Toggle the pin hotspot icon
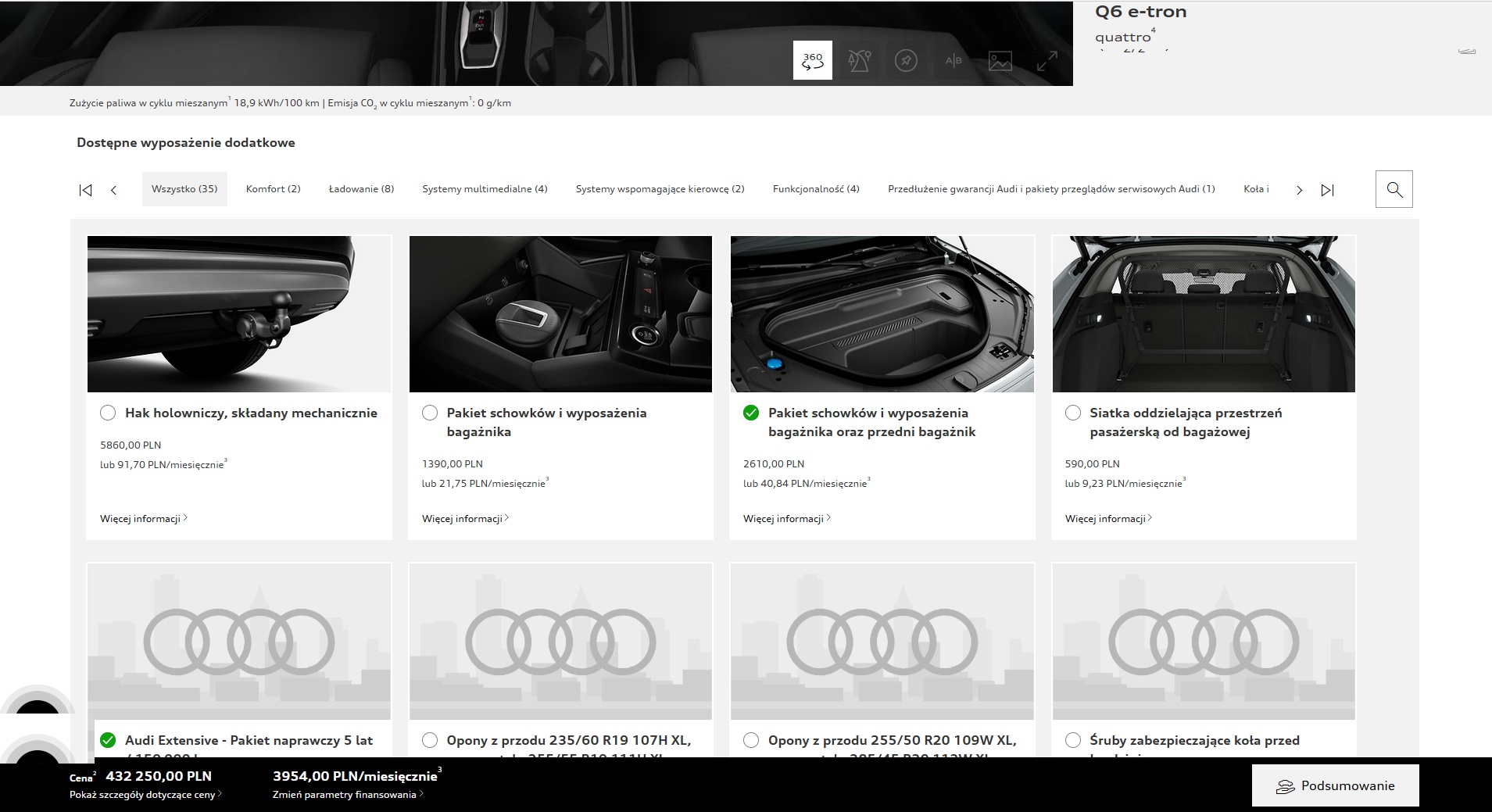1492x812 pixels. click(906, 60)
